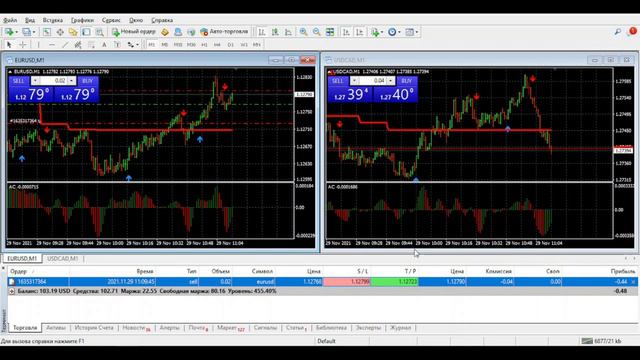
Task: Click BUY on EURUSD chart
Action: point(87,81)
